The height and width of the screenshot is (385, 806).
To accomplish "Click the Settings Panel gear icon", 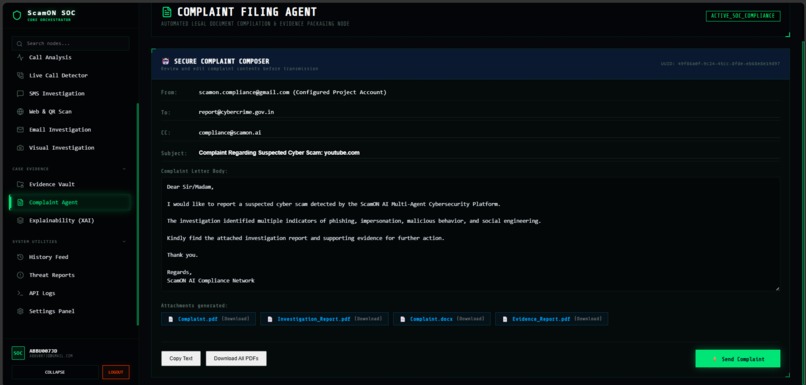I will [x=20, y=311].
